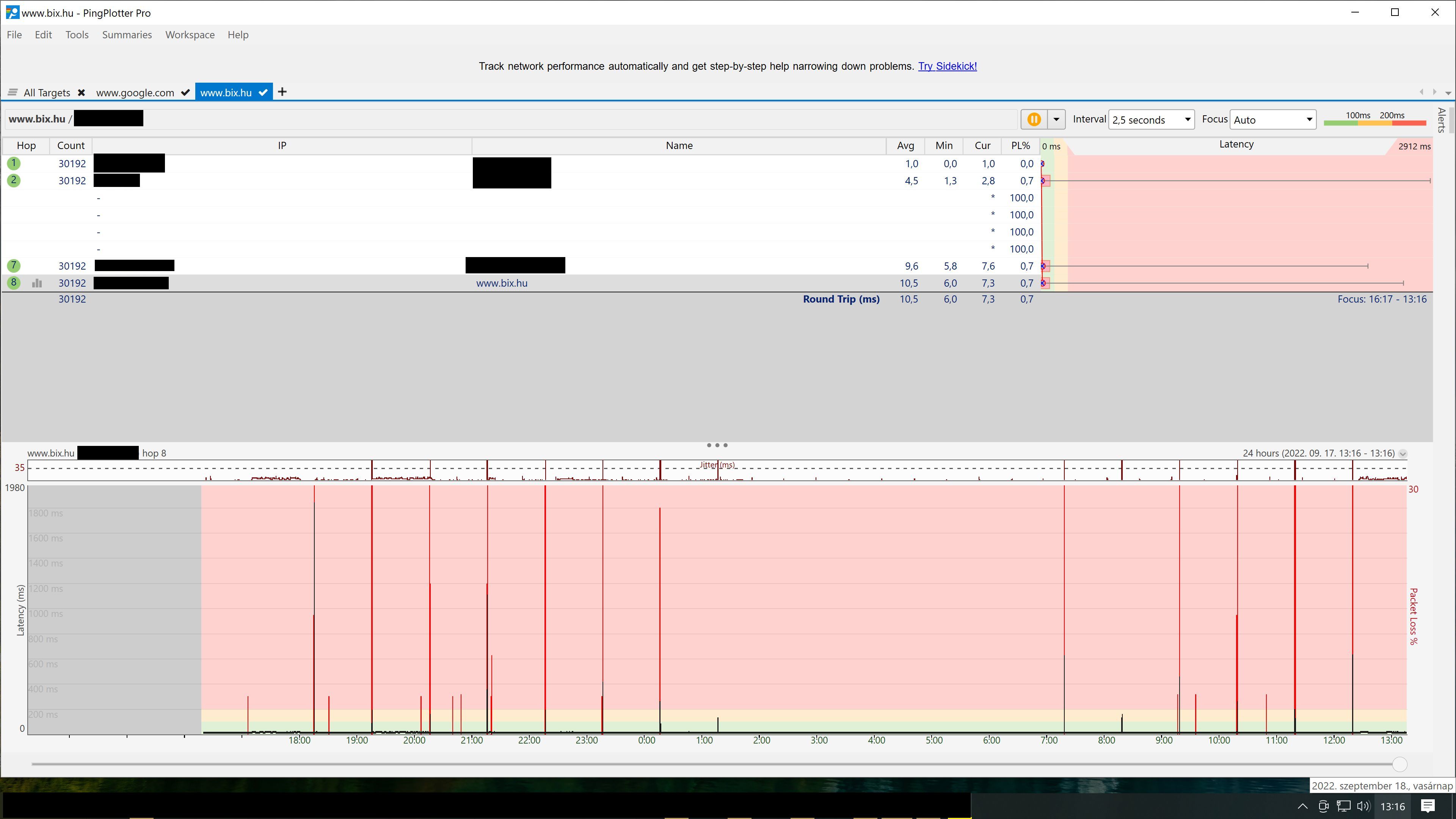This screenshot has width=1456, height=819.
Task: Toggle the checkmark on www.bix.hu tab
Action: pos(263,93)
